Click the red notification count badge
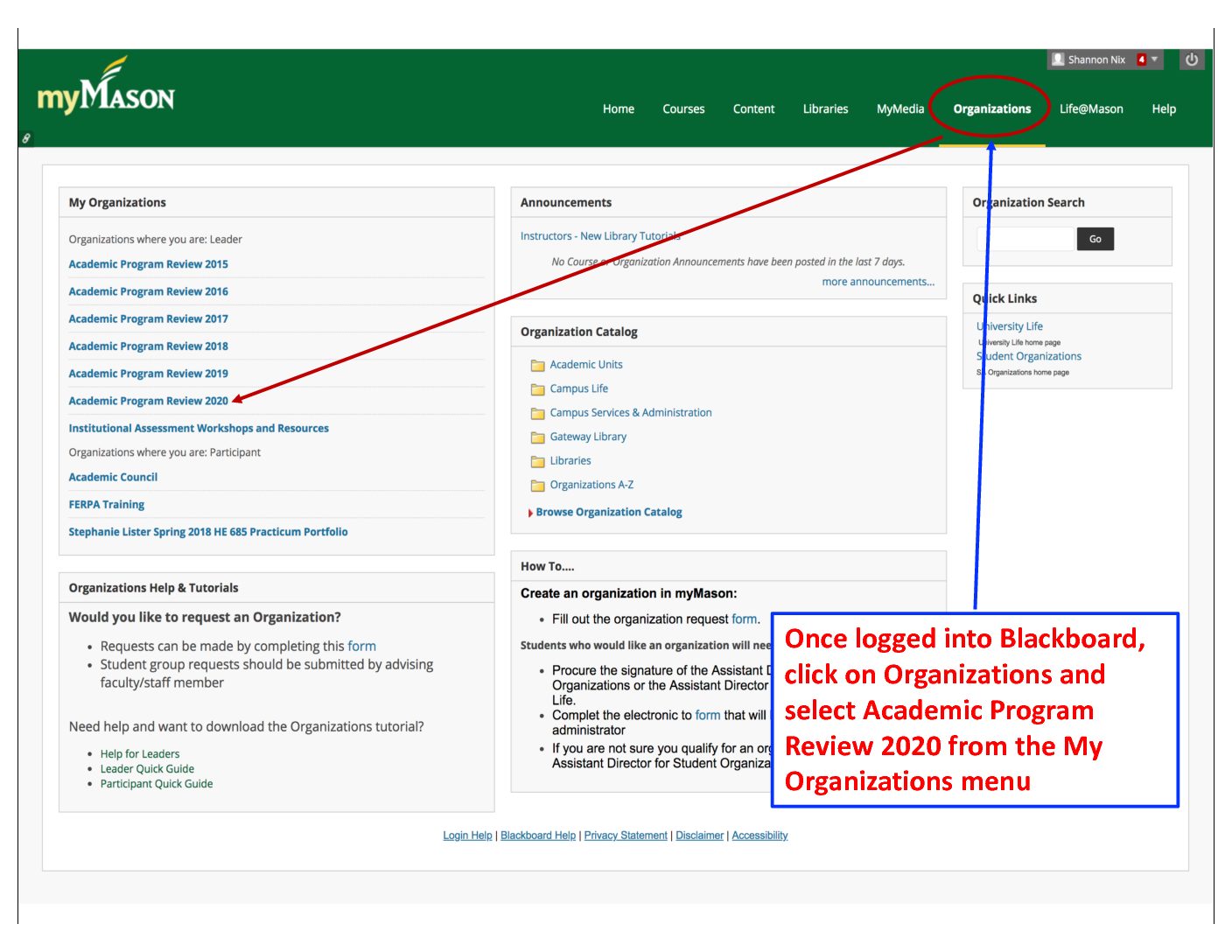Viewport: 1232px width, 952px height. 1141,59
